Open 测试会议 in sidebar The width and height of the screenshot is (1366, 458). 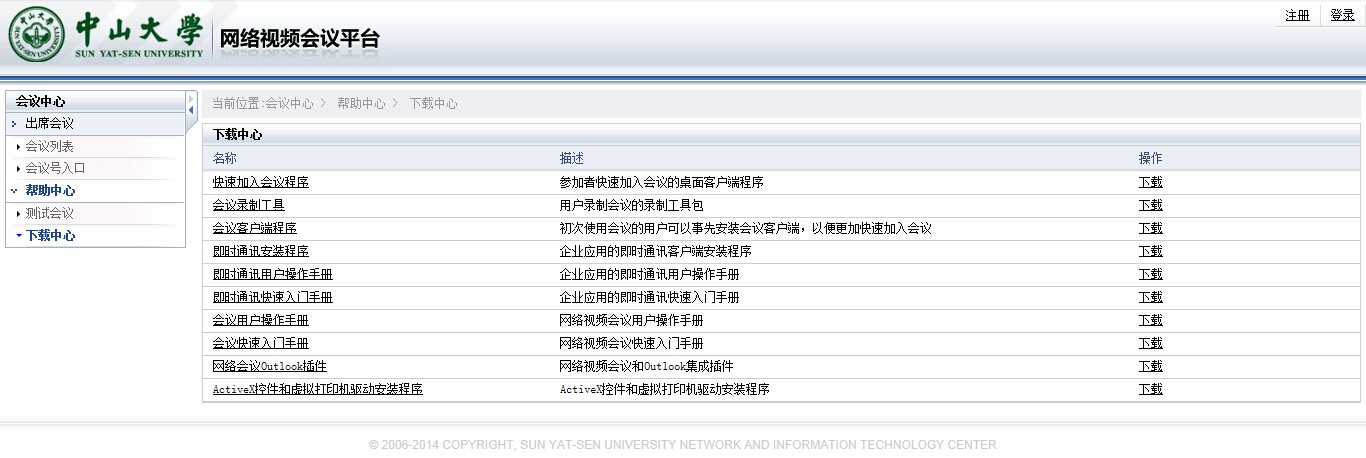click(x=49, y=214)
